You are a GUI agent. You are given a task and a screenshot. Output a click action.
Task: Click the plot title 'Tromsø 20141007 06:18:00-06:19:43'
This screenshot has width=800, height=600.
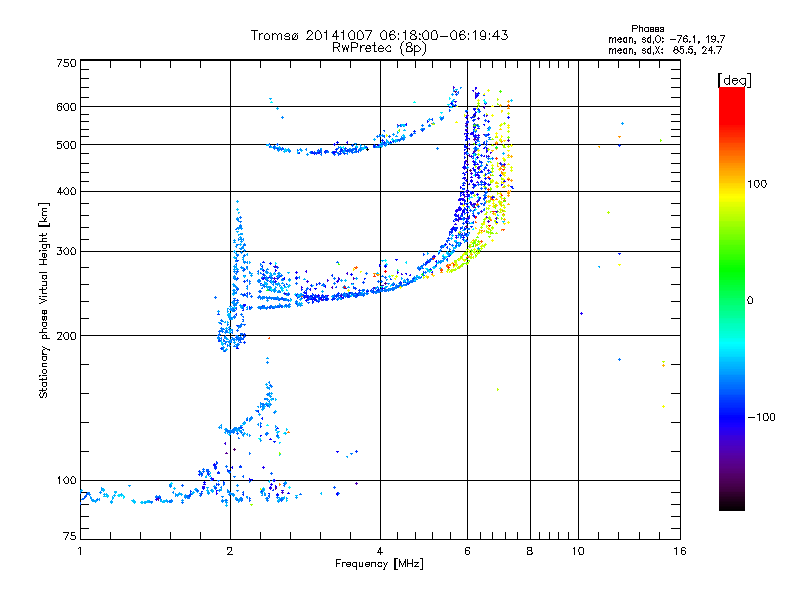click(379, 35)
